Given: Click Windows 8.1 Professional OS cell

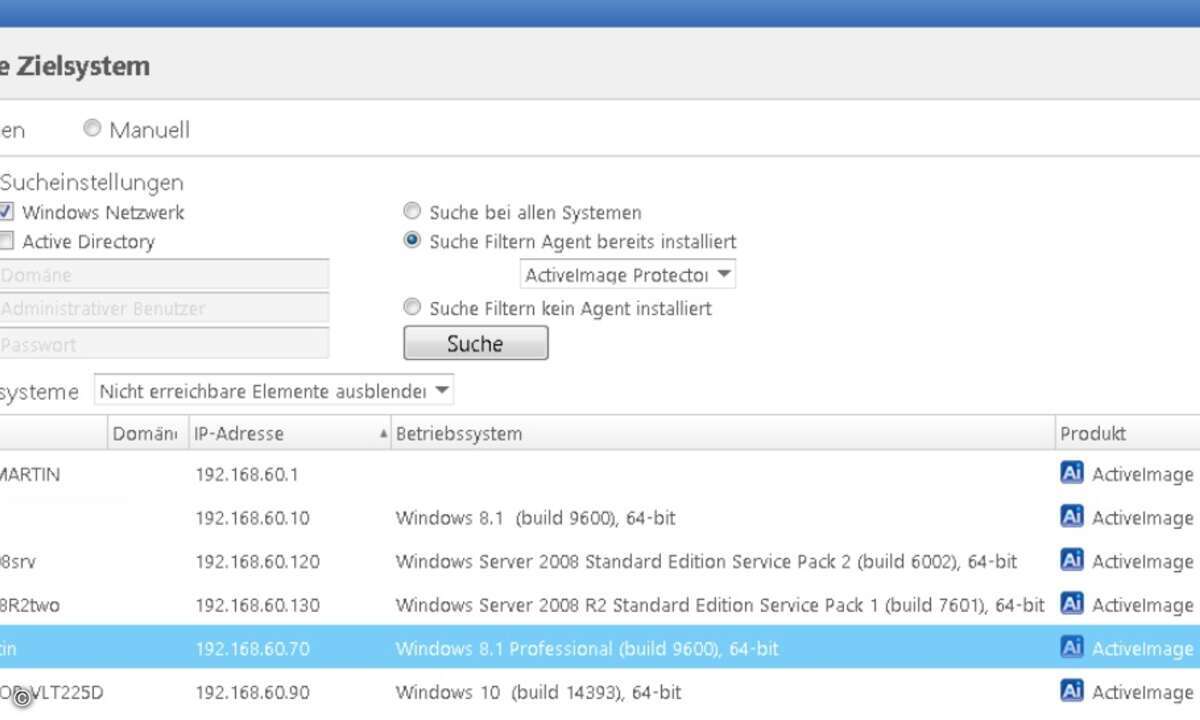Looking at the screenshot, I should pyautogui.click(x=587, y=648).
